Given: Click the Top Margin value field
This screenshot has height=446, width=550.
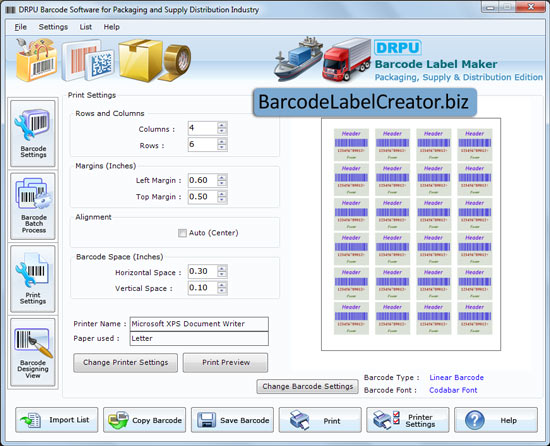Looking at the screenshot, I should (203, 197).
